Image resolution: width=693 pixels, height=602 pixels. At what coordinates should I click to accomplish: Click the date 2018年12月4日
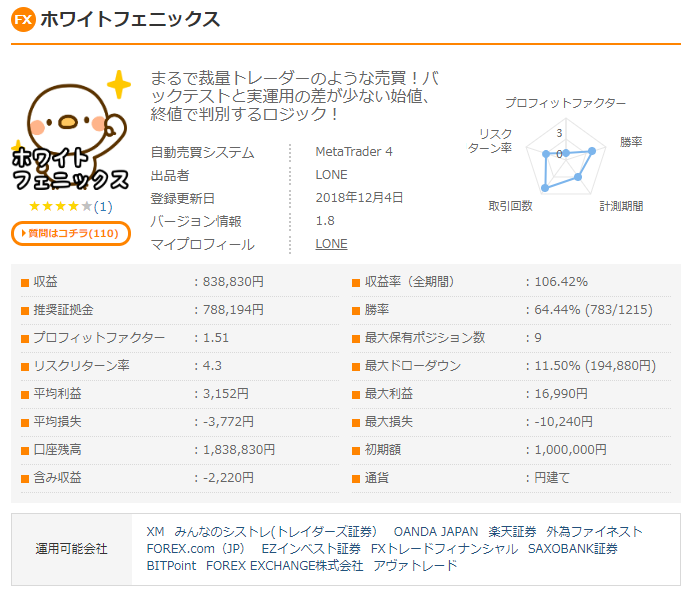point(359,198)
